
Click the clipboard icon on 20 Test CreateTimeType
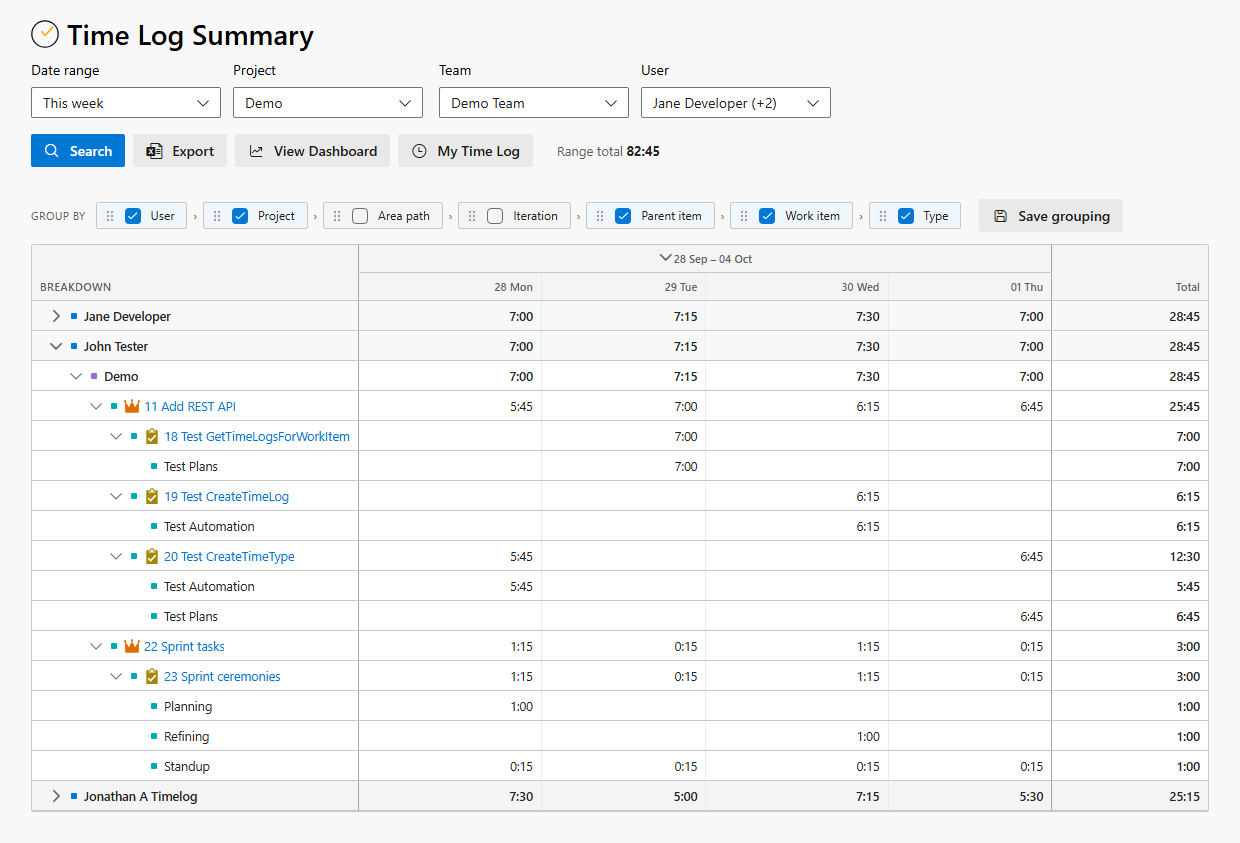click(x=152, y=556)
